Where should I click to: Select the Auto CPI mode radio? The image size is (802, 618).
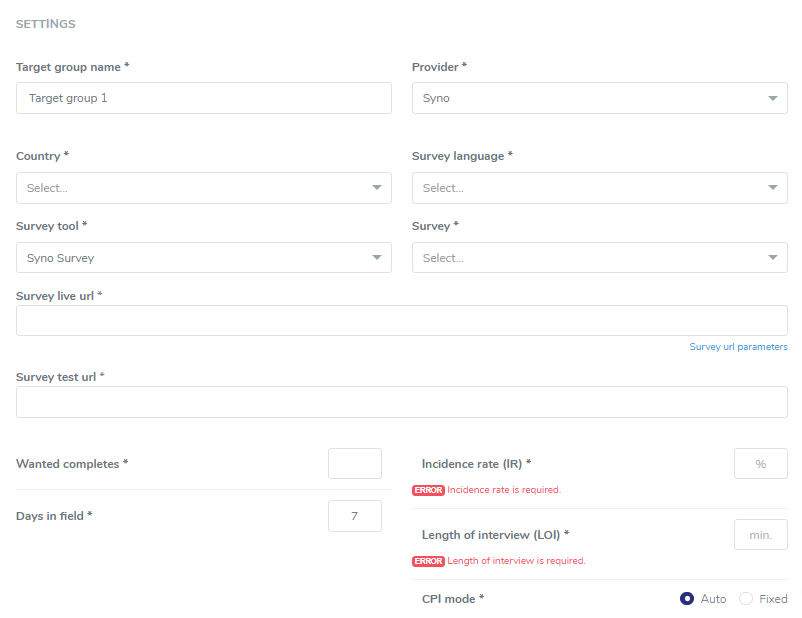point(687,599)
